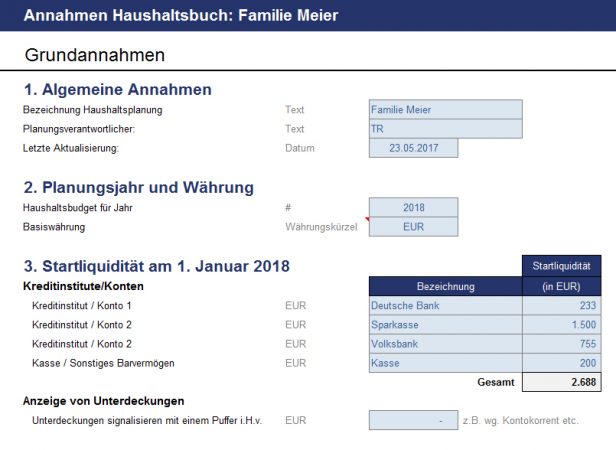Select the Sparkasse amount cell showing 1.500
The height and width of the screenshot is (450, 616).
pyautogui.click(x=561, y=325)
